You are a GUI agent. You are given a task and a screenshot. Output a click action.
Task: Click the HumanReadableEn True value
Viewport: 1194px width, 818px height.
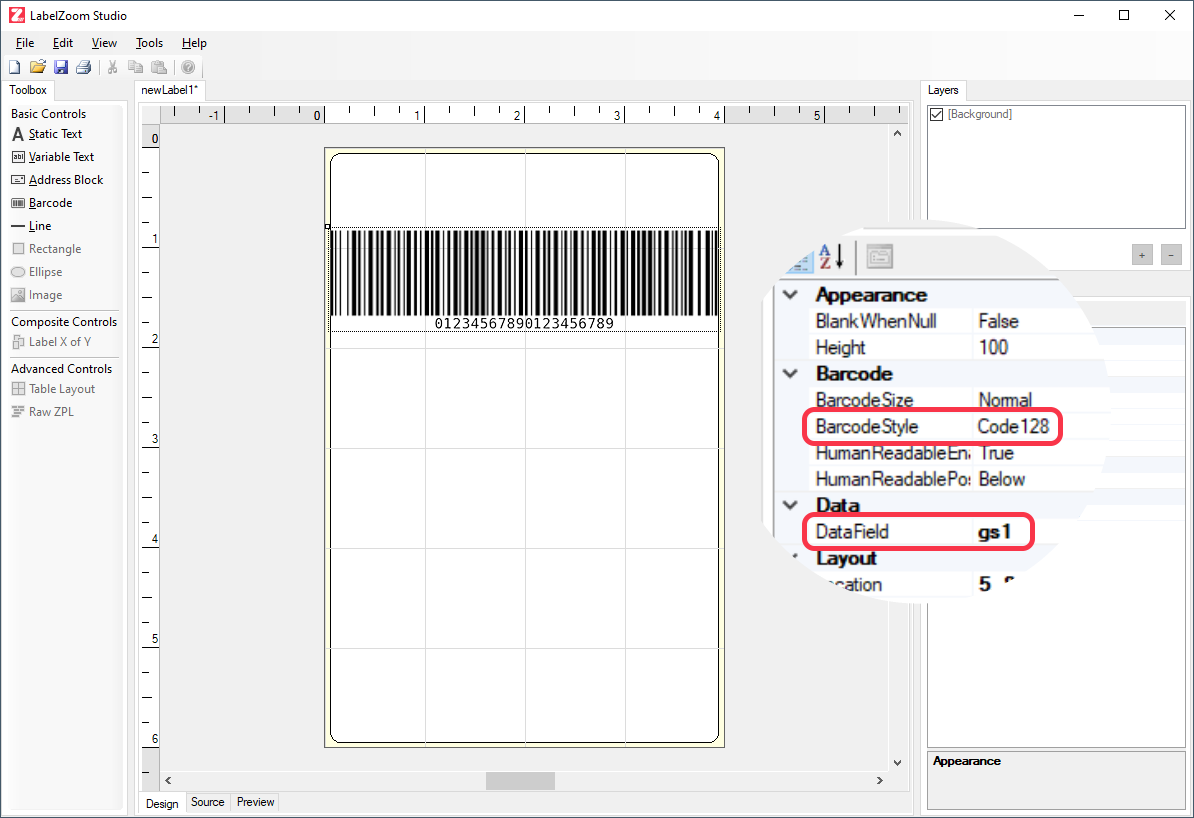tap(996, 453)
